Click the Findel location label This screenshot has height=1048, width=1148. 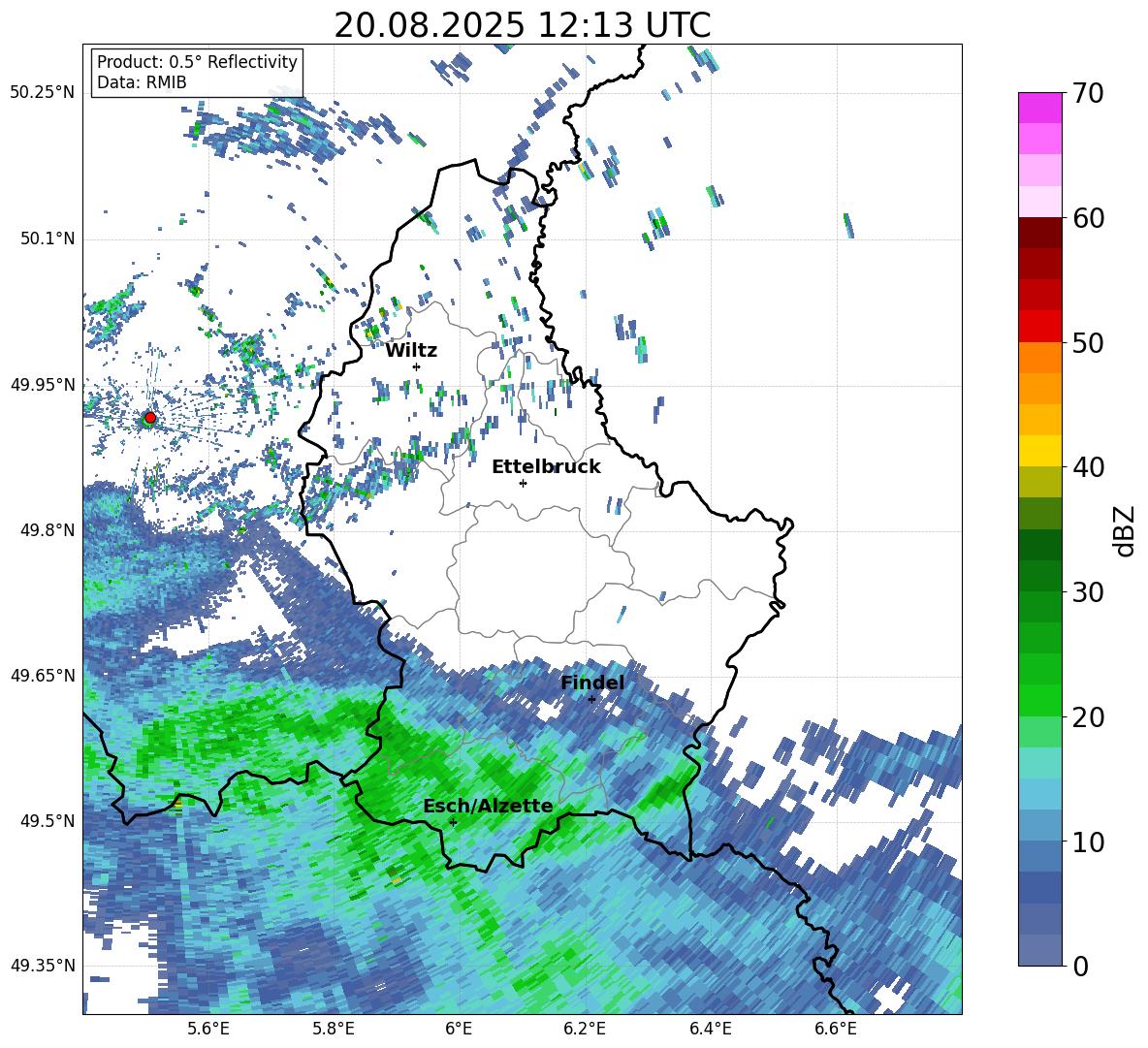[592, 683]
